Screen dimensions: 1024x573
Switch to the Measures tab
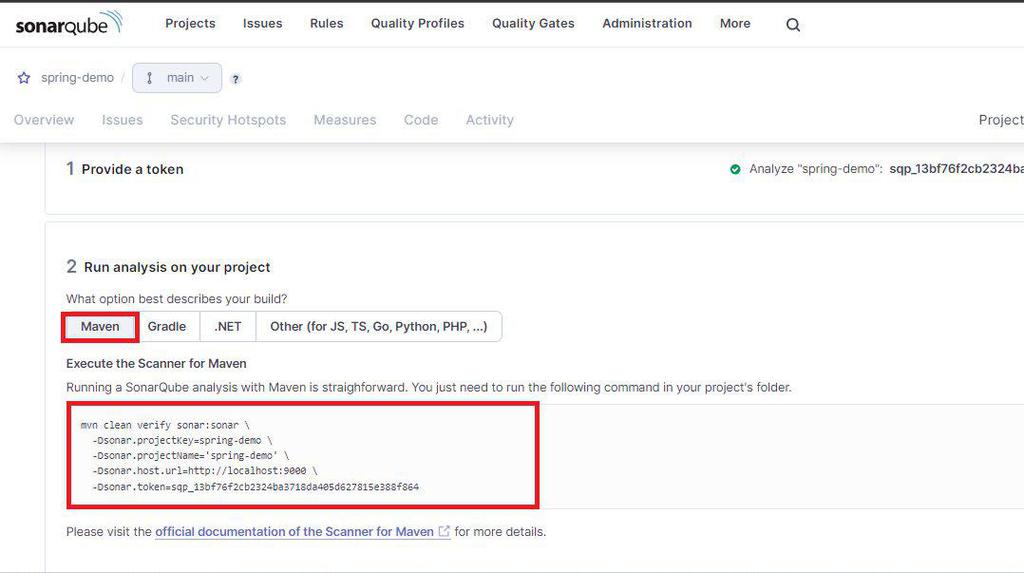[x=345, y=120]
